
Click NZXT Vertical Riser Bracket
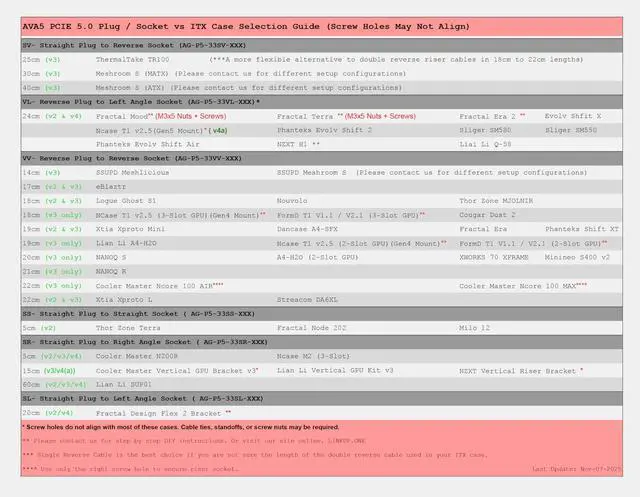(x=518, y=370)
